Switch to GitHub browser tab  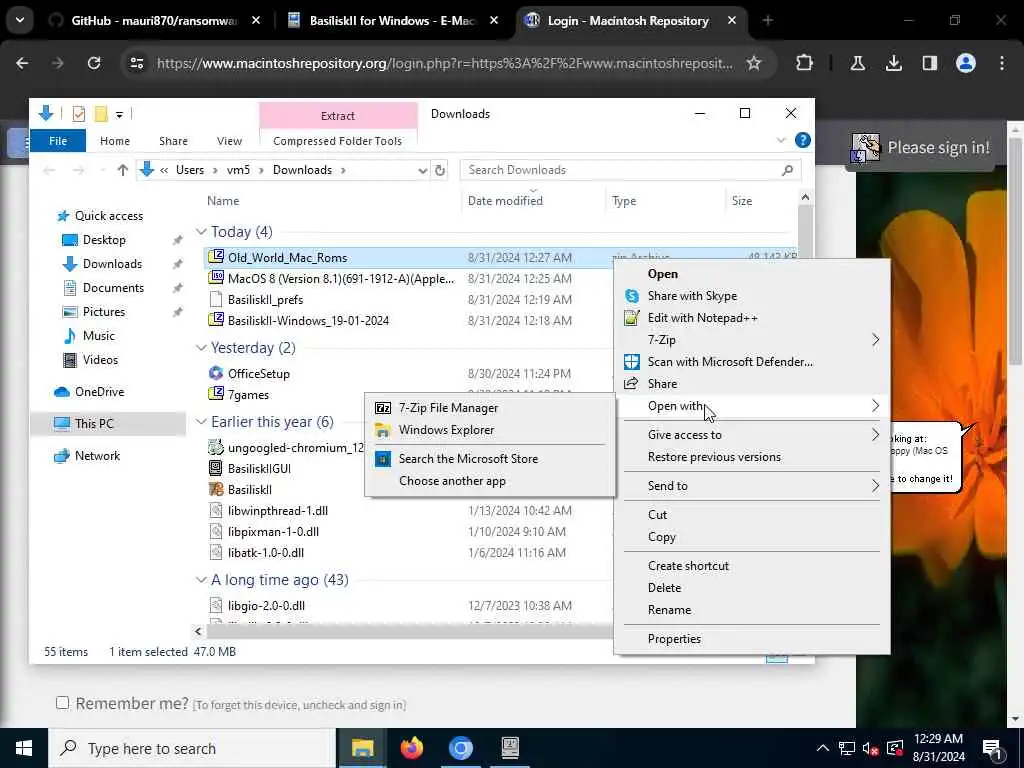coord(155,21)
